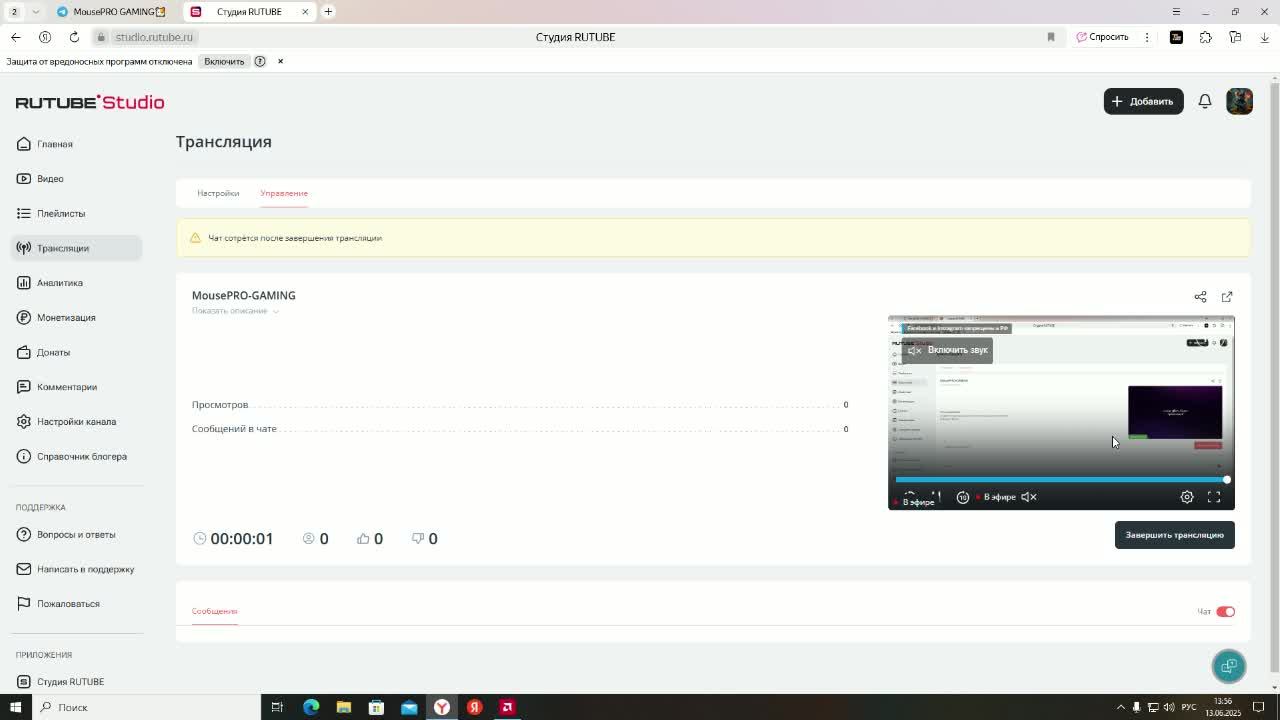Image resolution: width=1280 pixels, height=720 pixels.
Task: Click MousePRO-GAMING stream title
Action: tap(243, 295)
